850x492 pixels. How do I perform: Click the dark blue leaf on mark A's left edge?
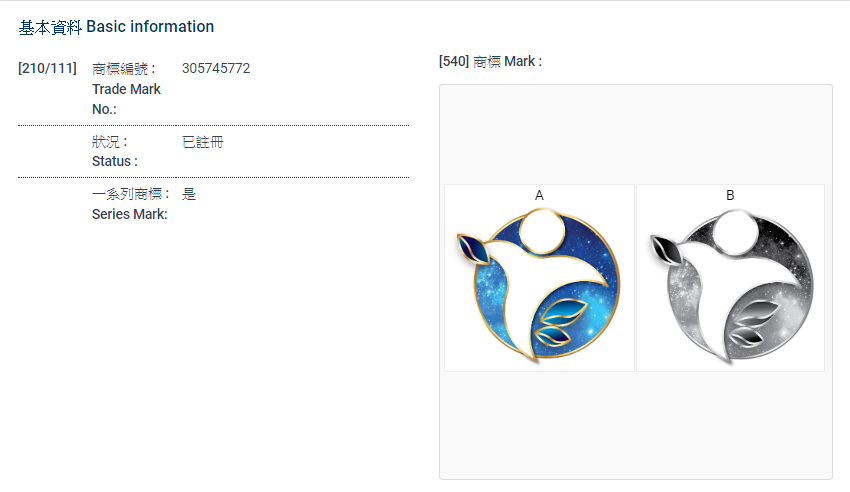coord(472,247)
